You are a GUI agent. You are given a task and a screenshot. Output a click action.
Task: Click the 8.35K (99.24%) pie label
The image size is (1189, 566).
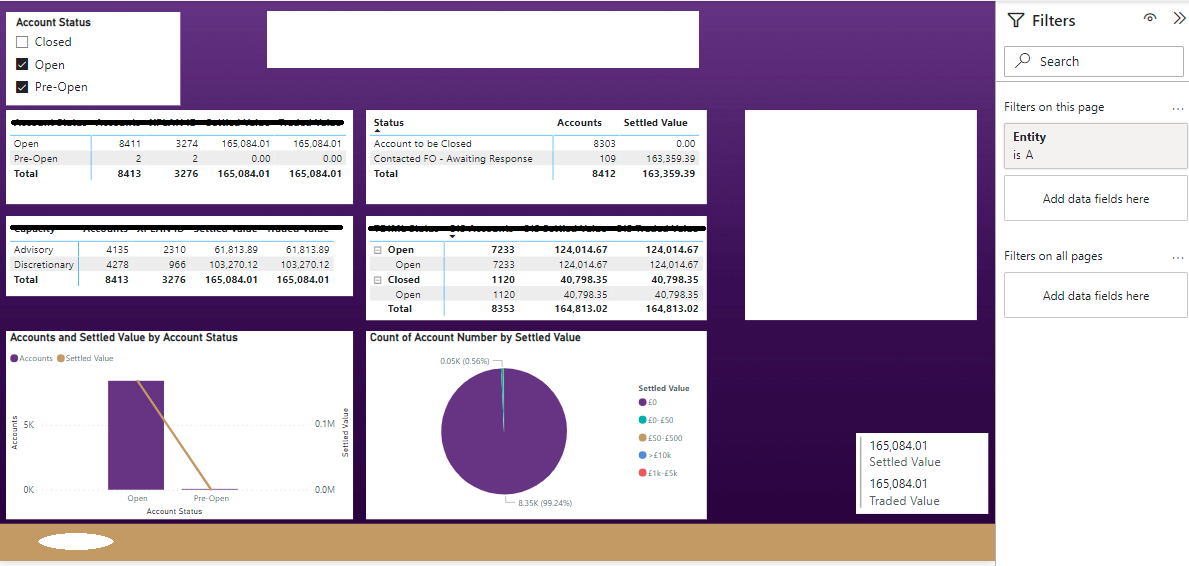[x=544, y=502]
